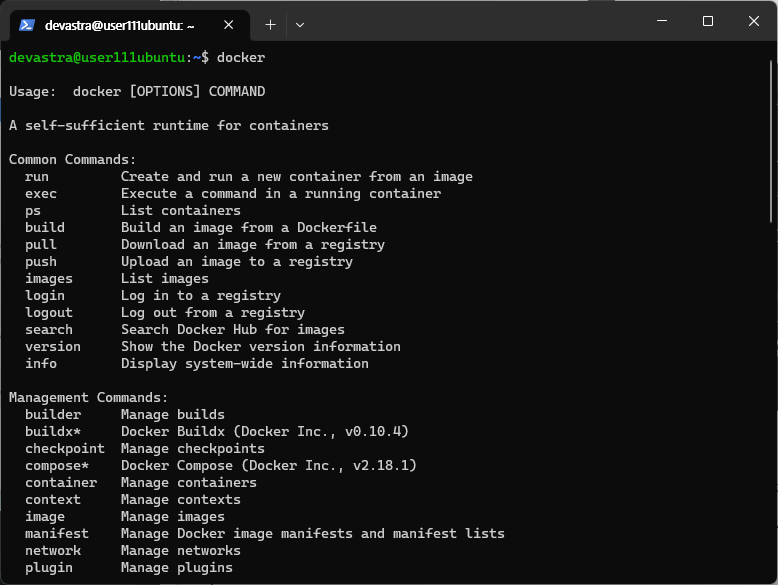Click the 'Manage builds' description
Screen dimensions: 778x585
[173, 414]
